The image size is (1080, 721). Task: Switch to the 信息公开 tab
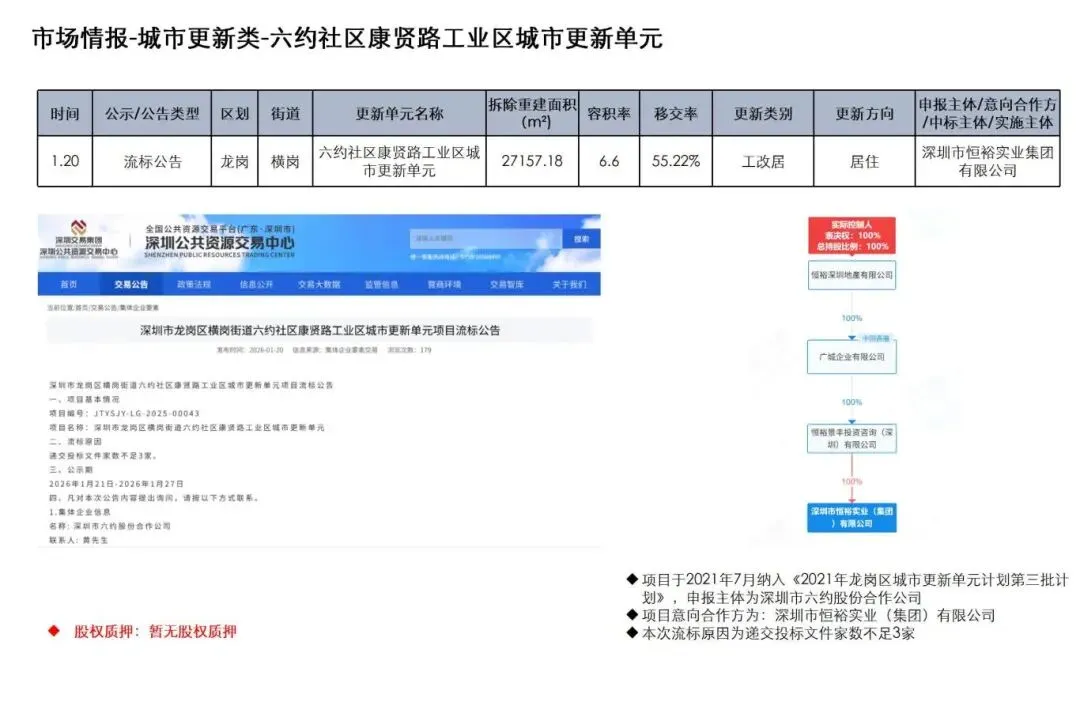coord(256,284)
